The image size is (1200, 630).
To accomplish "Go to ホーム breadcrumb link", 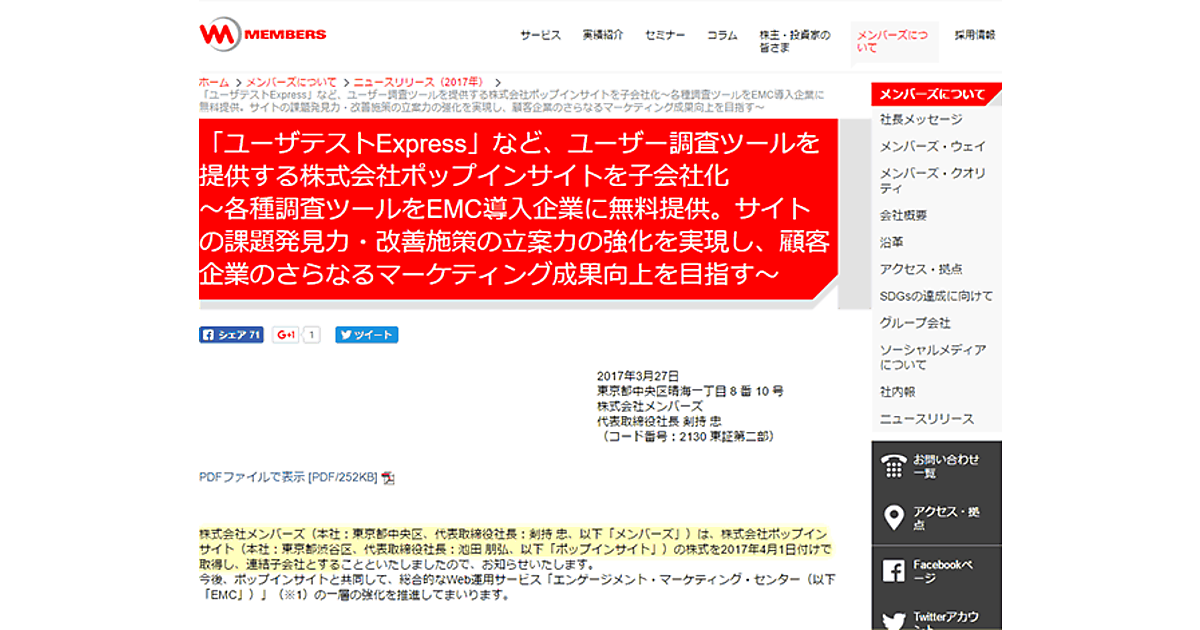I will (214, 82).
